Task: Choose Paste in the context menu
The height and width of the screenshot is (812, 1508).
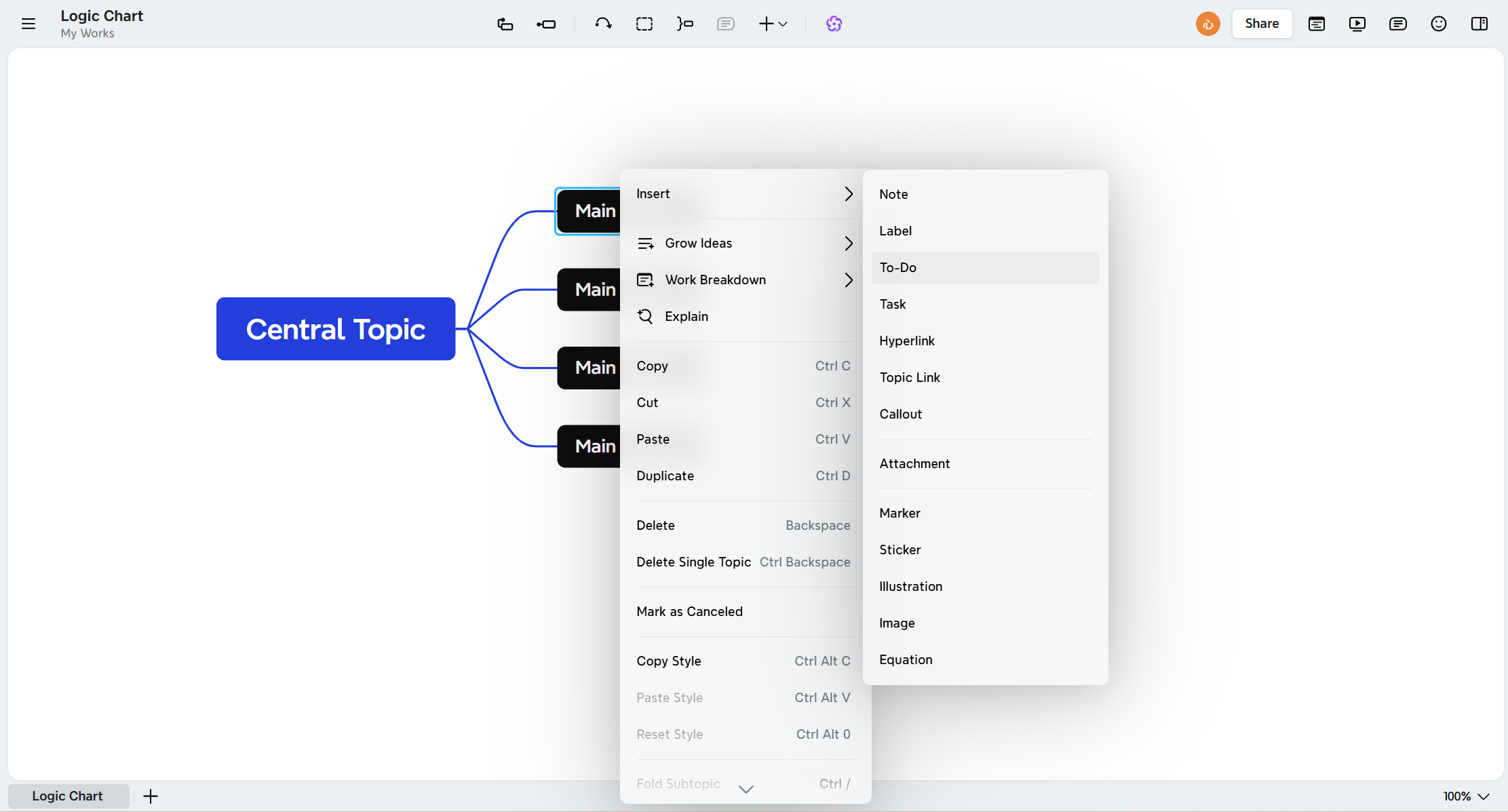Action: [x=745, y=440]
